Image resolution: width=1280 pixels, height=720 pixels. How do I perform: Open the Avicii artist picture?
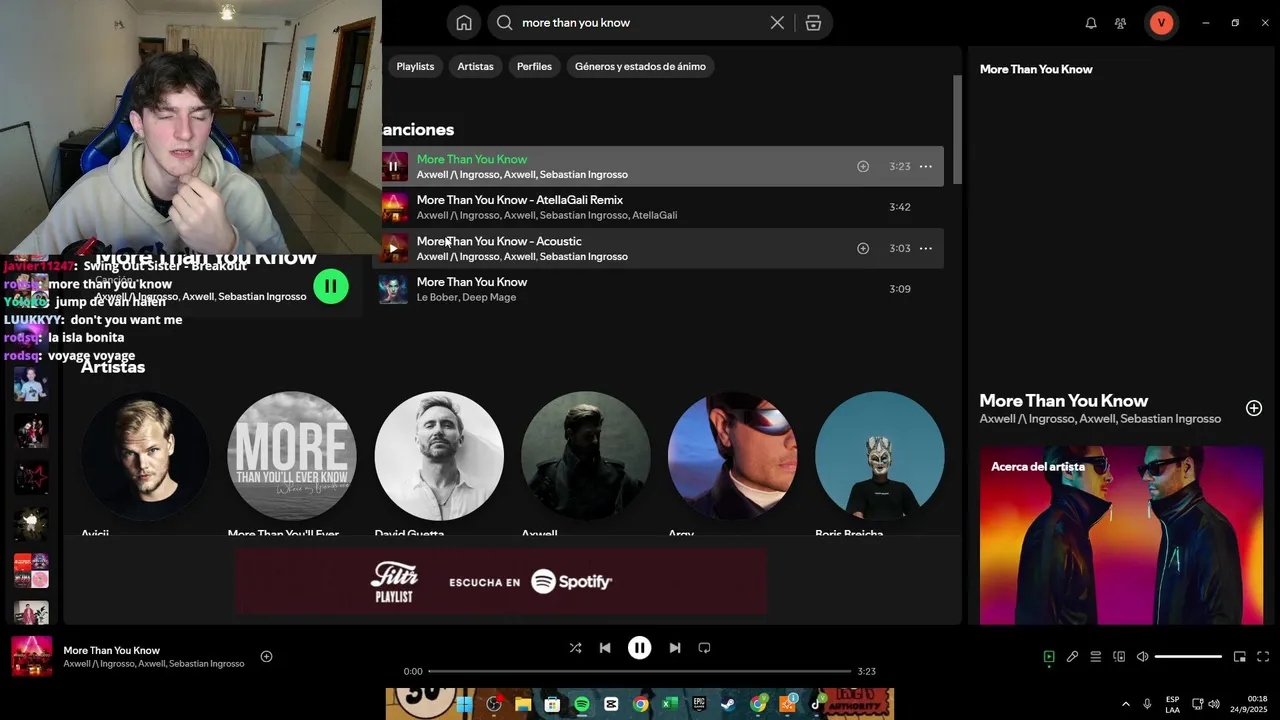(x=145, y=456)
